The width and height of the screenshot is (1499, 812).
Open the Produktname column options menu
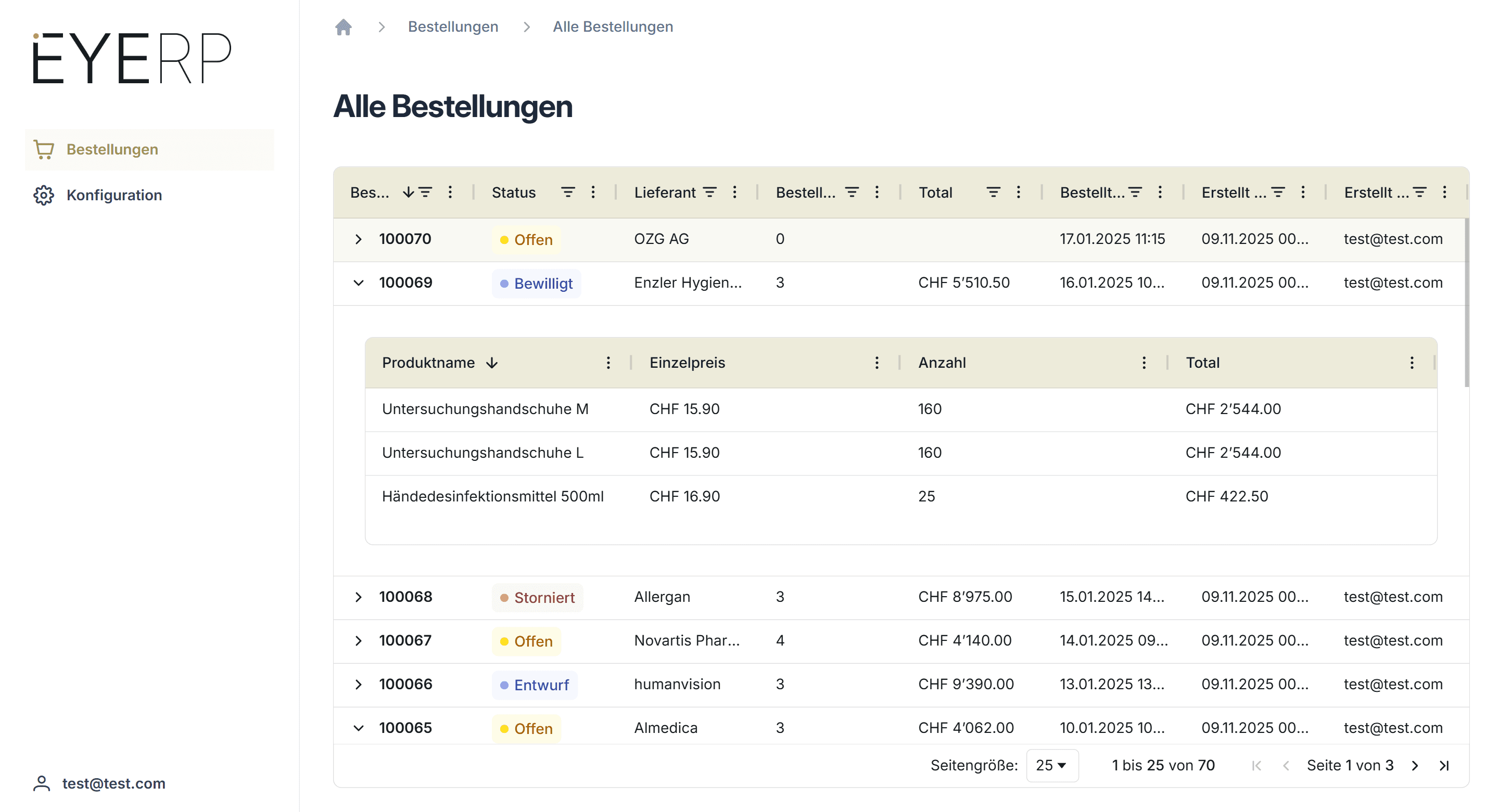coord(608,363)
